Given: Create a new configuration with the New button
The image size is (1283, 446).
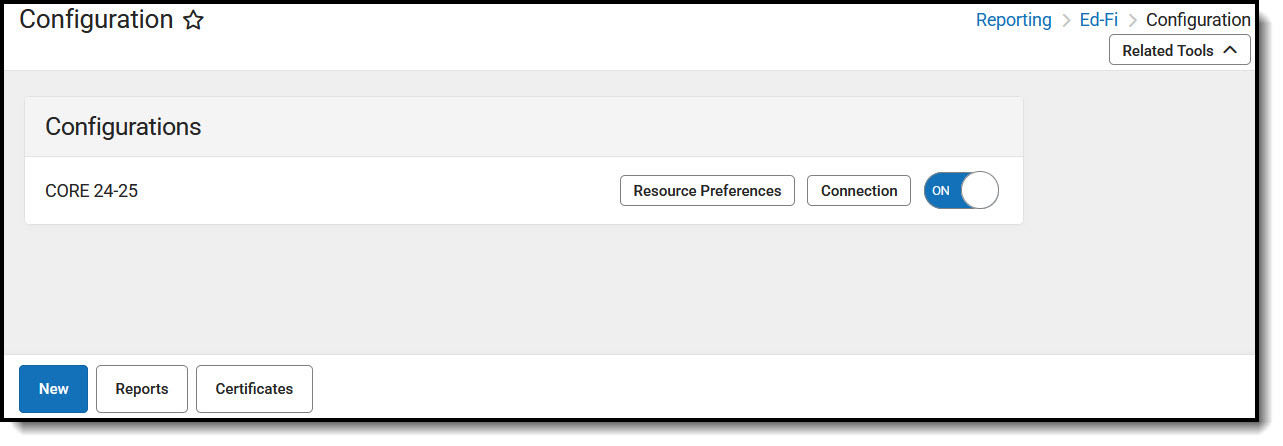Looking at the screenshot, I should [x=54, y=389].
